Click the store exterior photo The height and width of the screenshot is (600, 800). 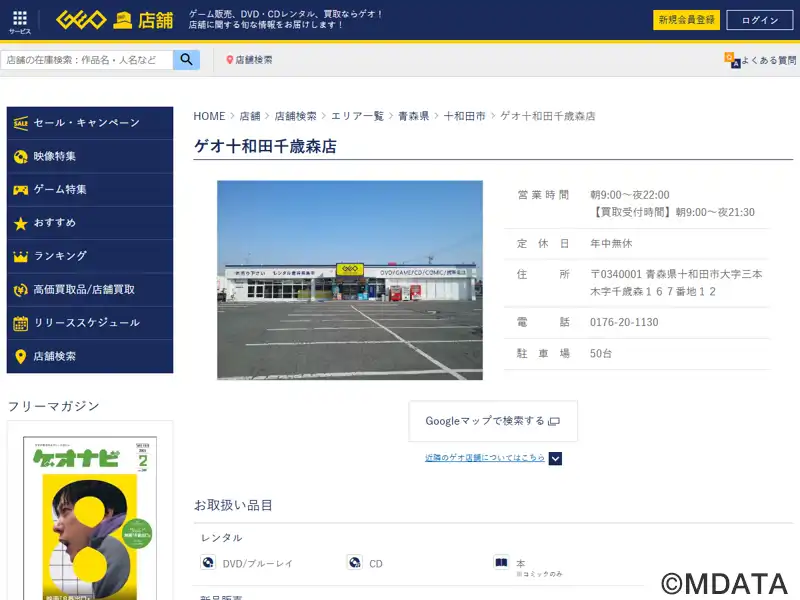(350, 280)
